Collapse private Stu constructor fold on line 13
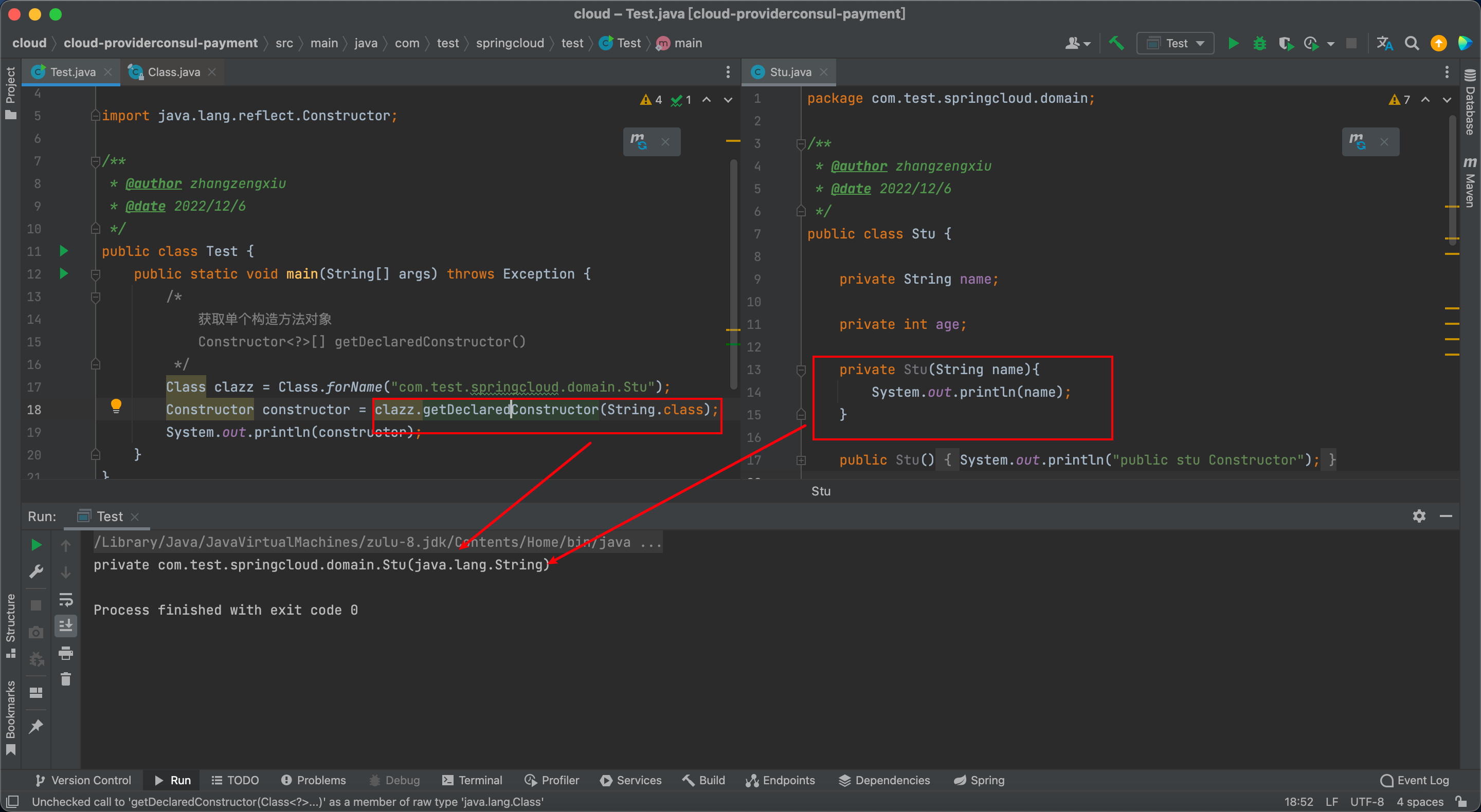The width and height of the screenshot is (1481, 812). (x=801, y=370)
